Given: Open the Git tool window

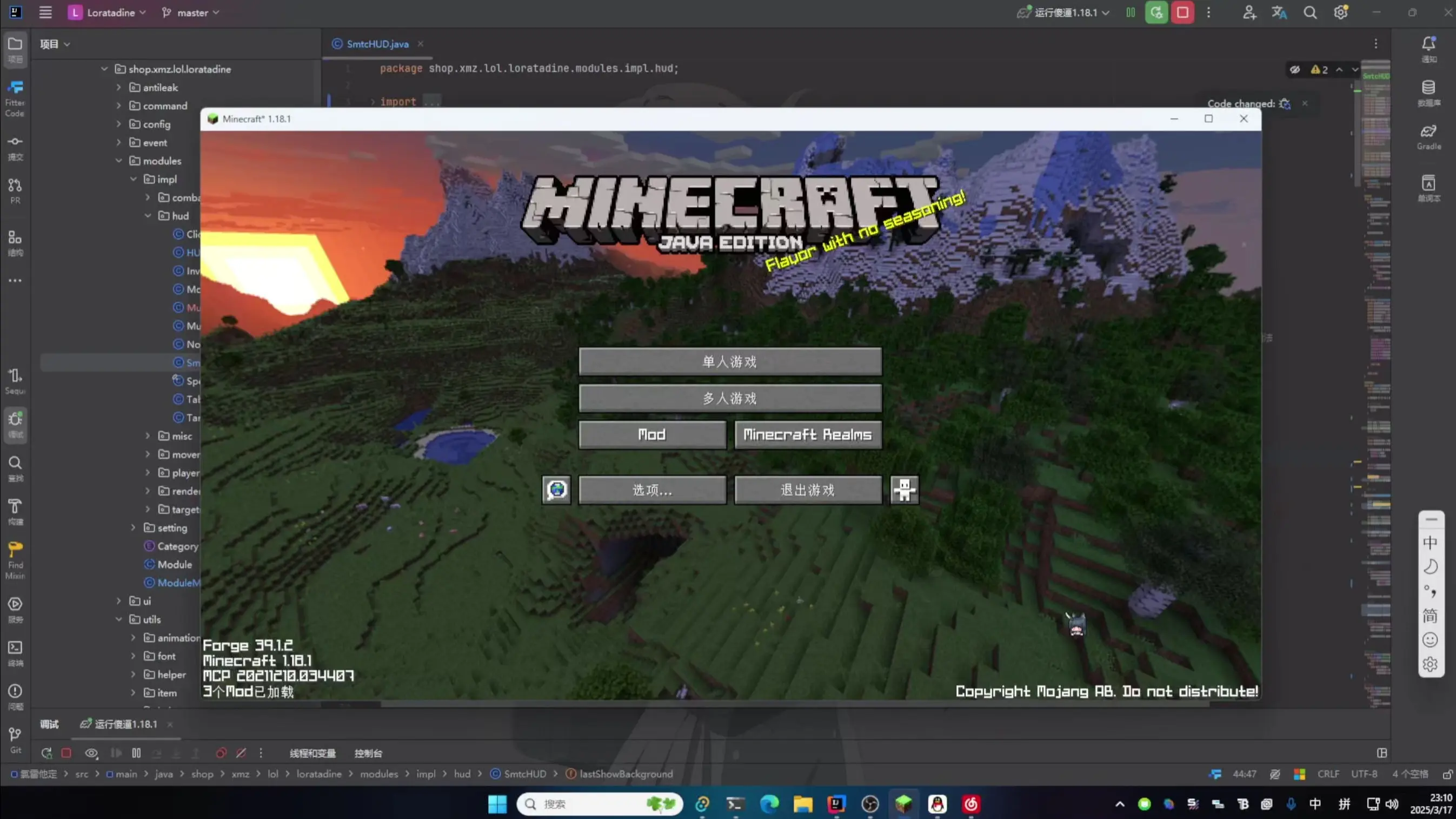Looking at the screenshot, I should [x=15, y=735].
